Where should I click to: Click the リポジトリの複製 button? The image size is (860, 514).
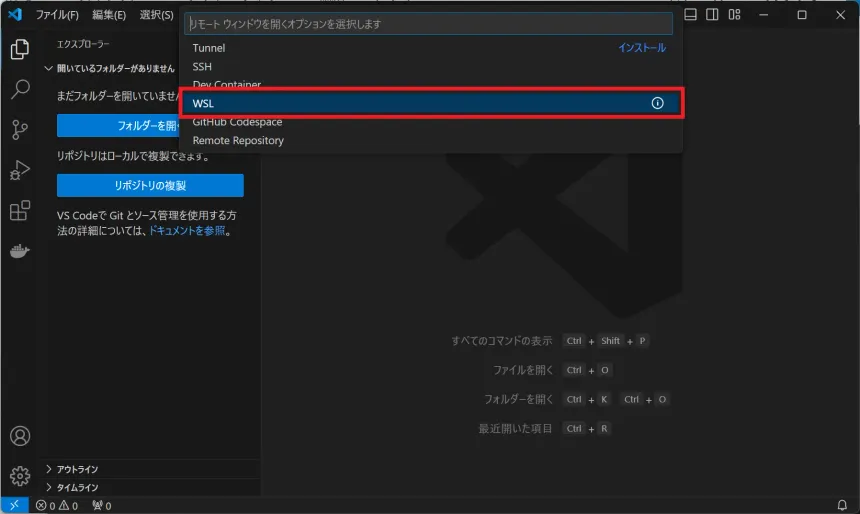click(150, 186)
